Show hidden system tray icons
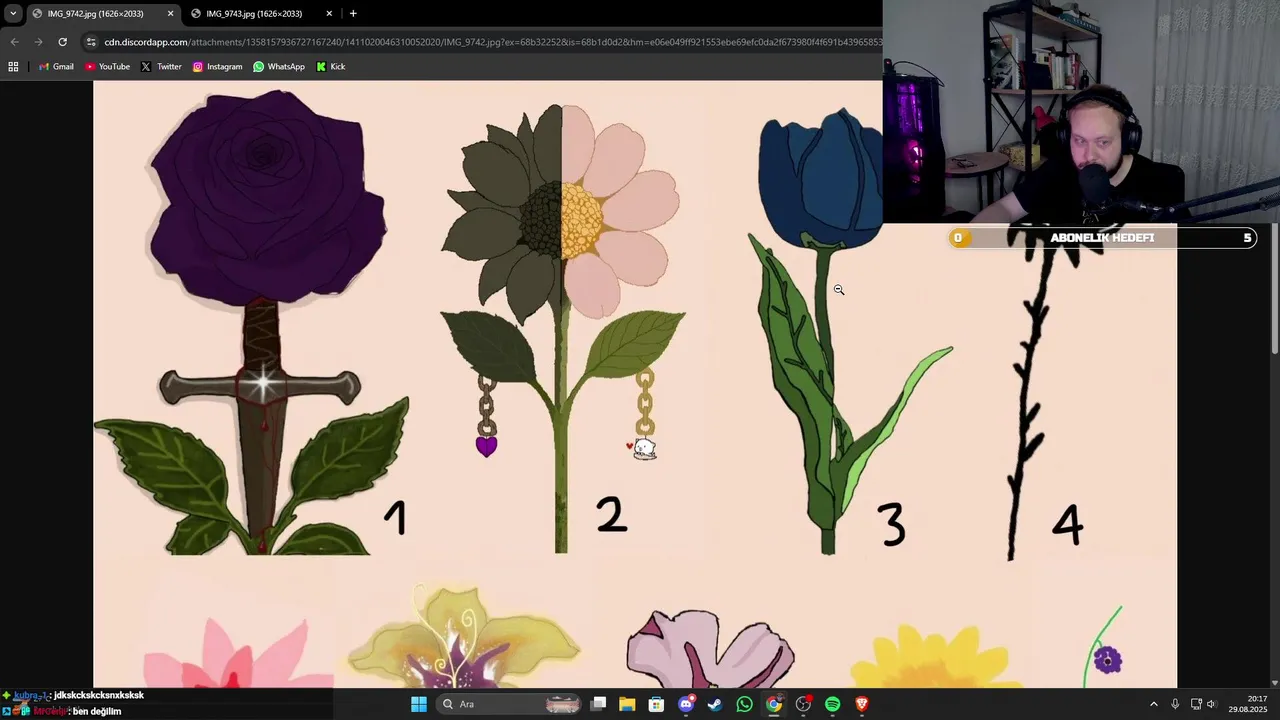This screenshot has height=720, width=1280. [1153, 704]
